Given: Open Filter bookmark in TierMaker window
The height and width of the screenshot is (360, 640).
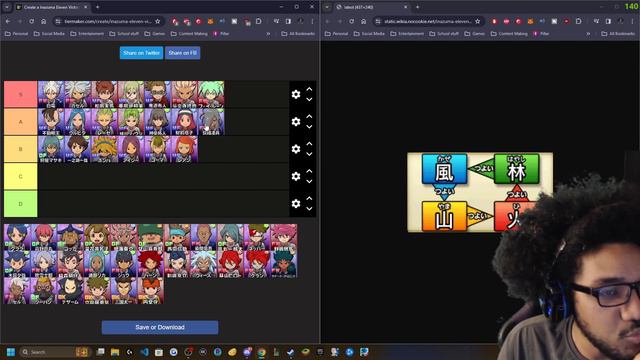Looking at the screenshot, I should click(221, 33).
